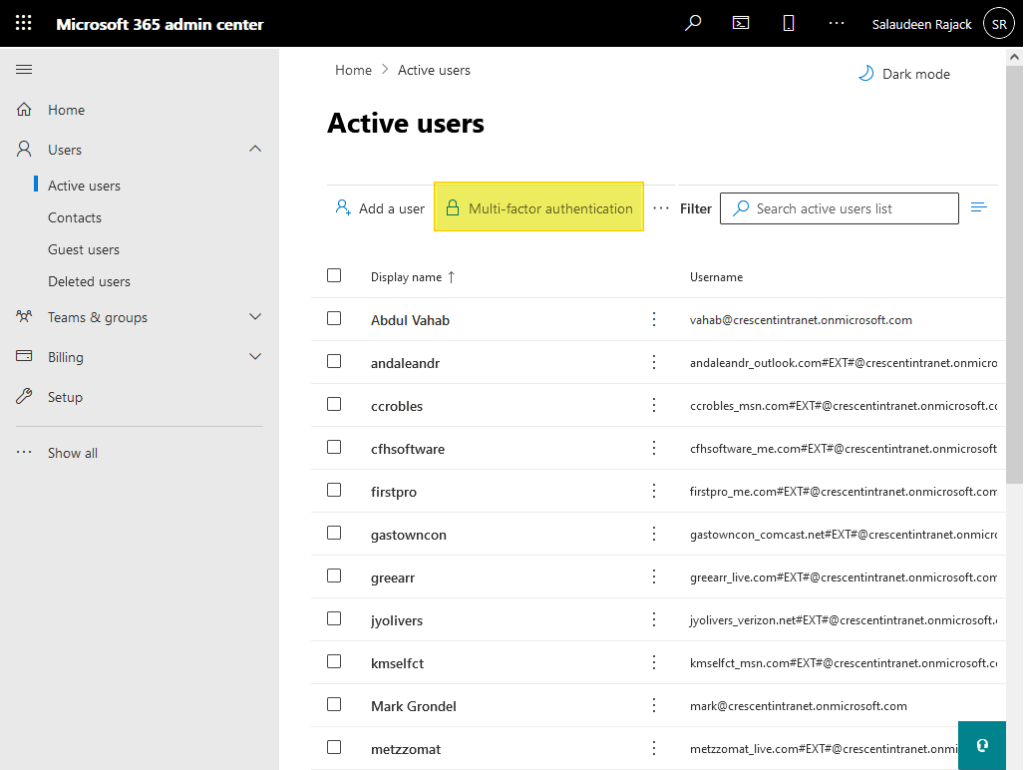
Task: Open Abdul Vahab user name link
Action: pos(410,320)
